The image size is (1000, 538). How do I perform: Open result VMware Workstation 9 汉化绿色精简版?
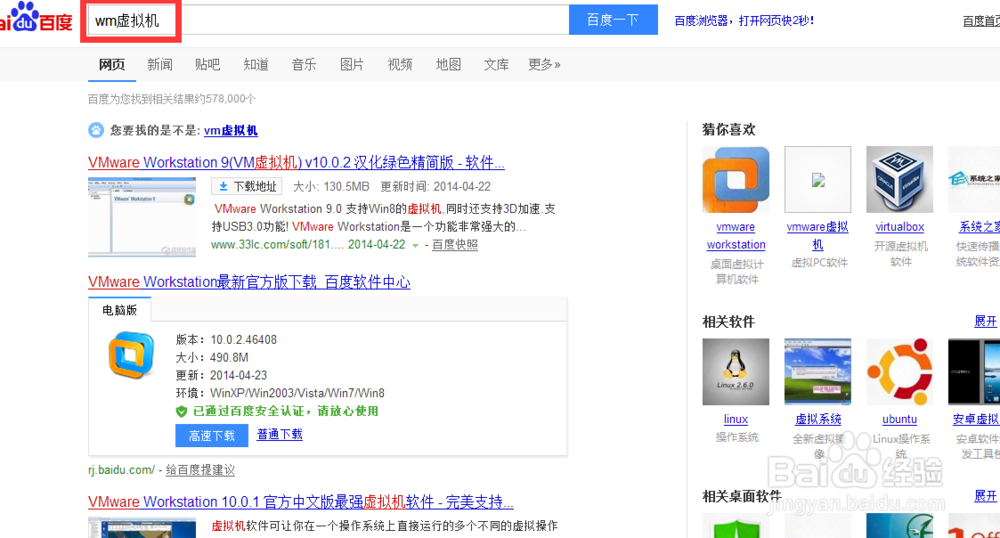pyautogui.click(x=296, y=163)
